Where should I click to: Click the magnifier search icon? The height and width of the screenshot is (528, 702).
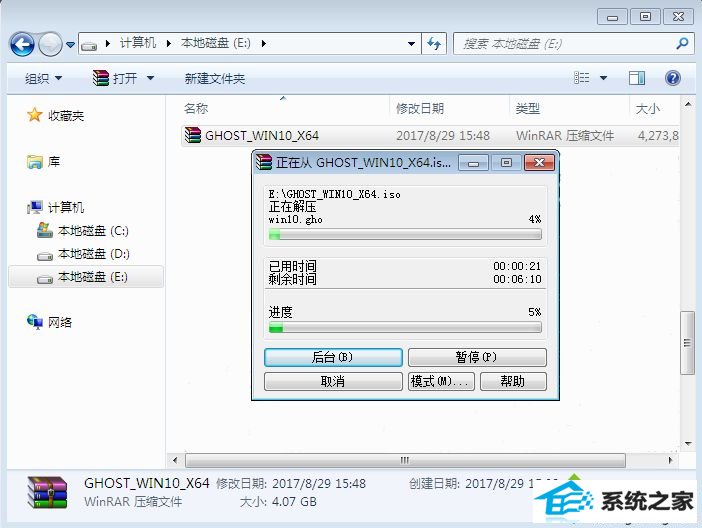click(x=682, y=43)
